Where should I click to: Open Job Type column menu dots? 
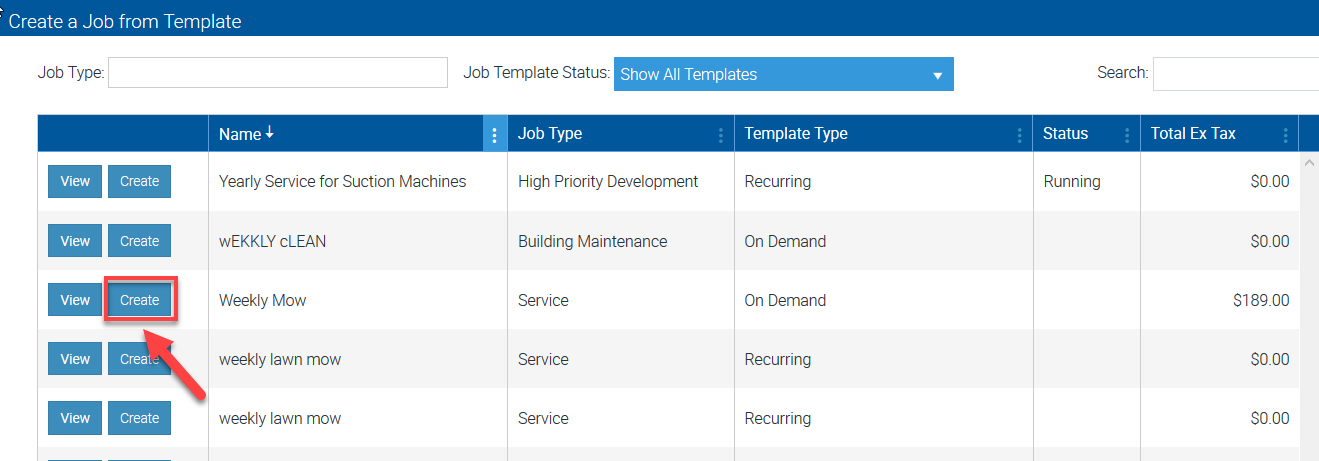(x=721, y=134)
